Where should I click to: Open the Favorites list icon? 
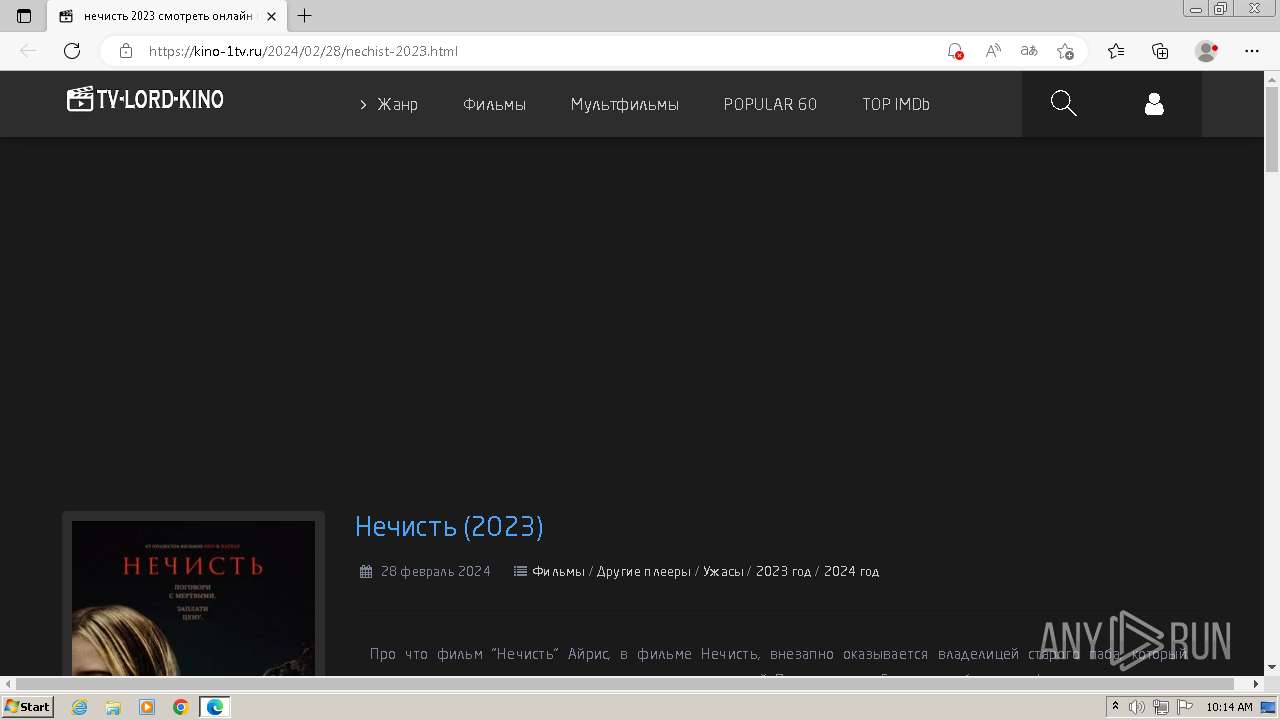pyautogui.click(x=1116, y=51)
